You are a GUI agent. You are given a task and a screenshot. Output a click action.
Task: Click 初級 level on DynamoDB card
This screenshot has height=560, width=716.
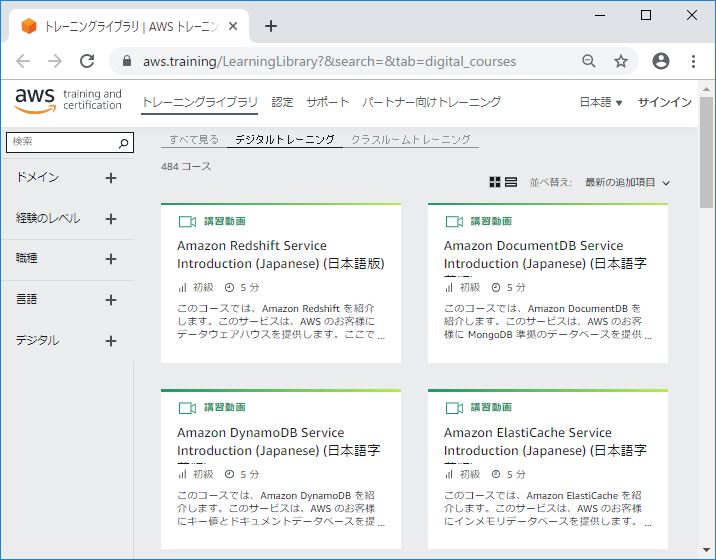coord(203,475)
